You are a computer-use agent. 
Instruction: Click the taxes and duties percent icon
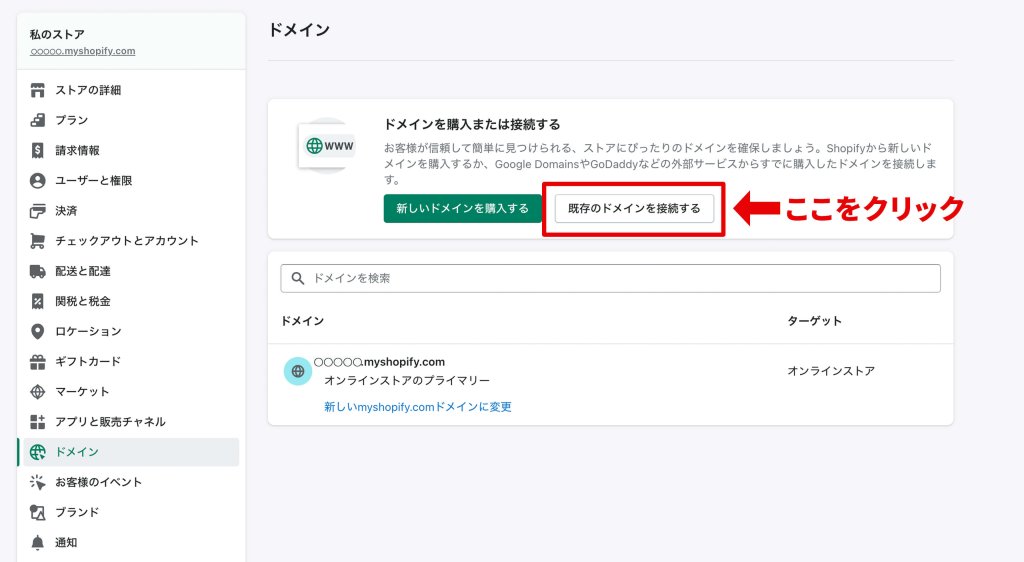pos(38,301)
